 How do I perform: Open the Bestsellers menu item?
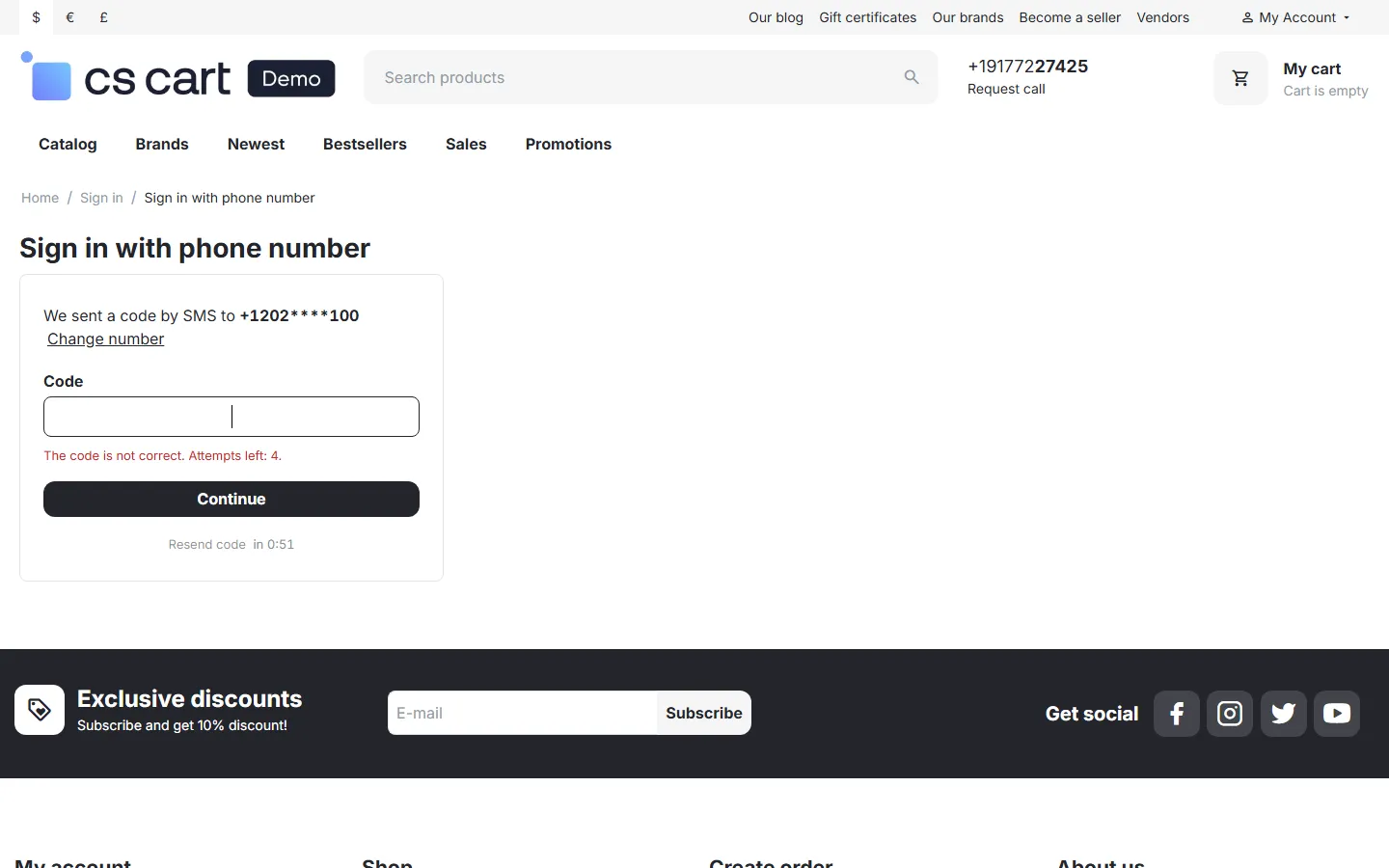pyautogui.click(x=365, y=144)
